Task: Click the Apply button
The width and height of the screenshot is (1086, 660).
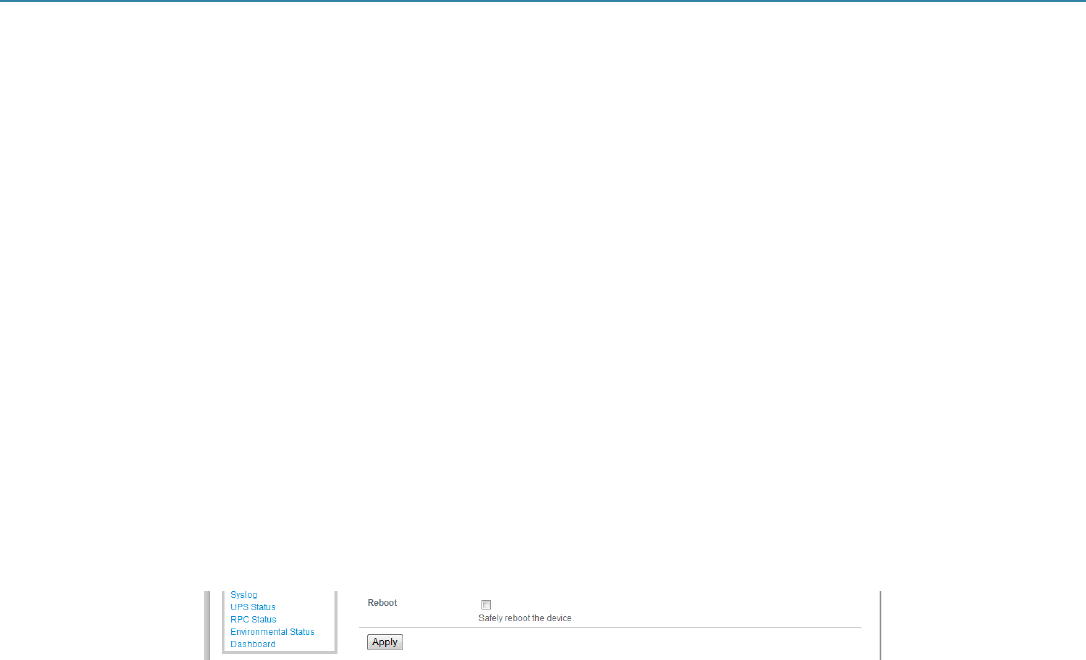Action: (385, 642)
